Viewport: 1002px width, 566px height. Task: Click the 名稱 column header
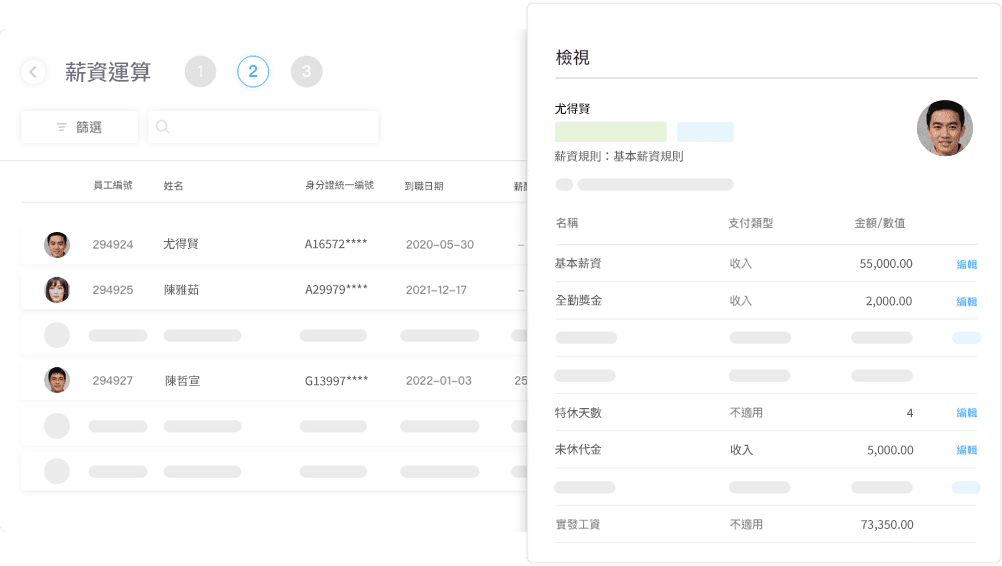pos(567,223)
